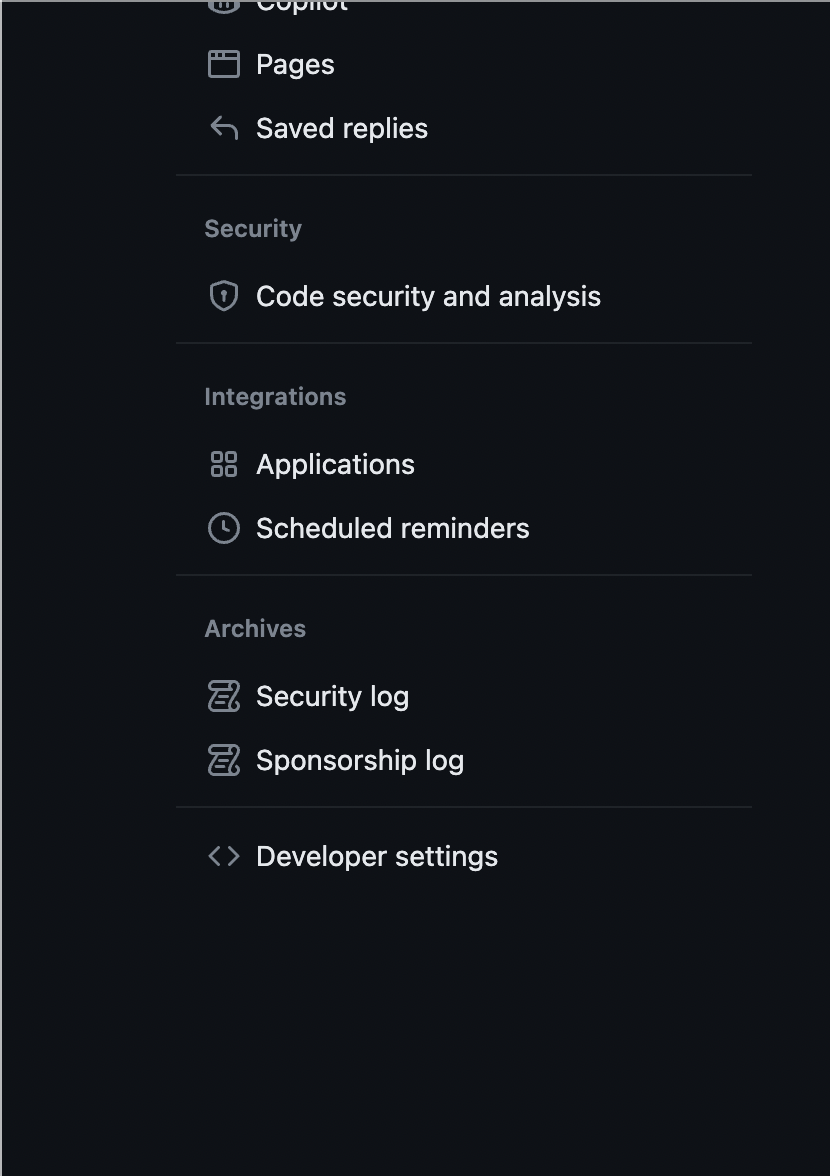Go to Saved replies settings
This screenshot has height=1176, width=830.
[342, 129]
